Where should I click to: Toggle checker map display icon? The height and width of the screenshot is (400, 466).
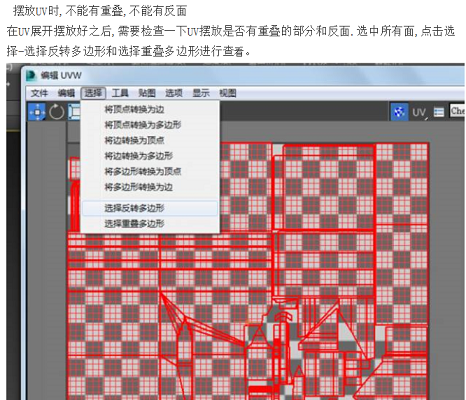(x=399, y=112)
